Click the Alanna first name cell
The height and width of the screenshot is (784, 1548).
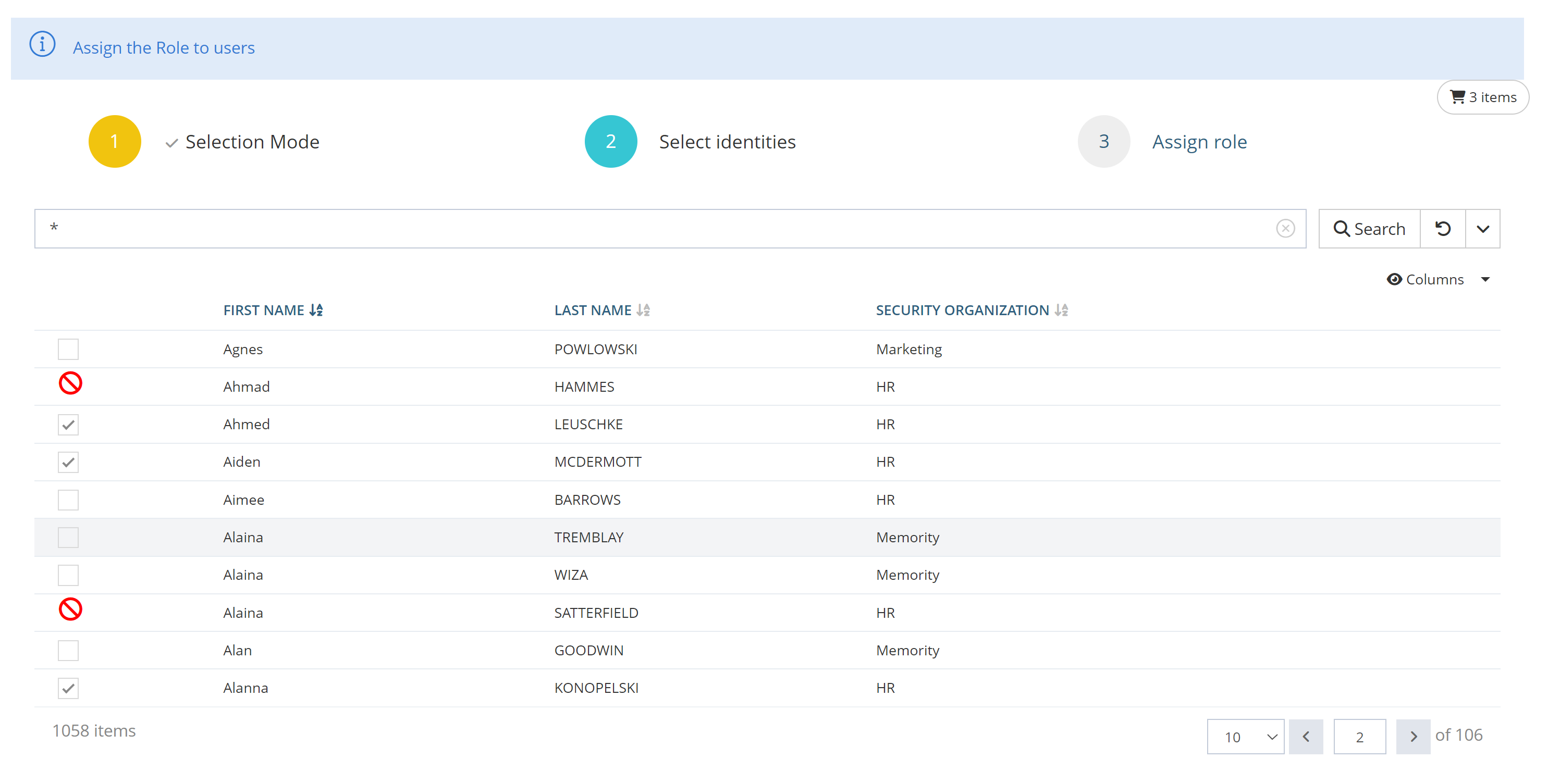[x=245, y=687]
